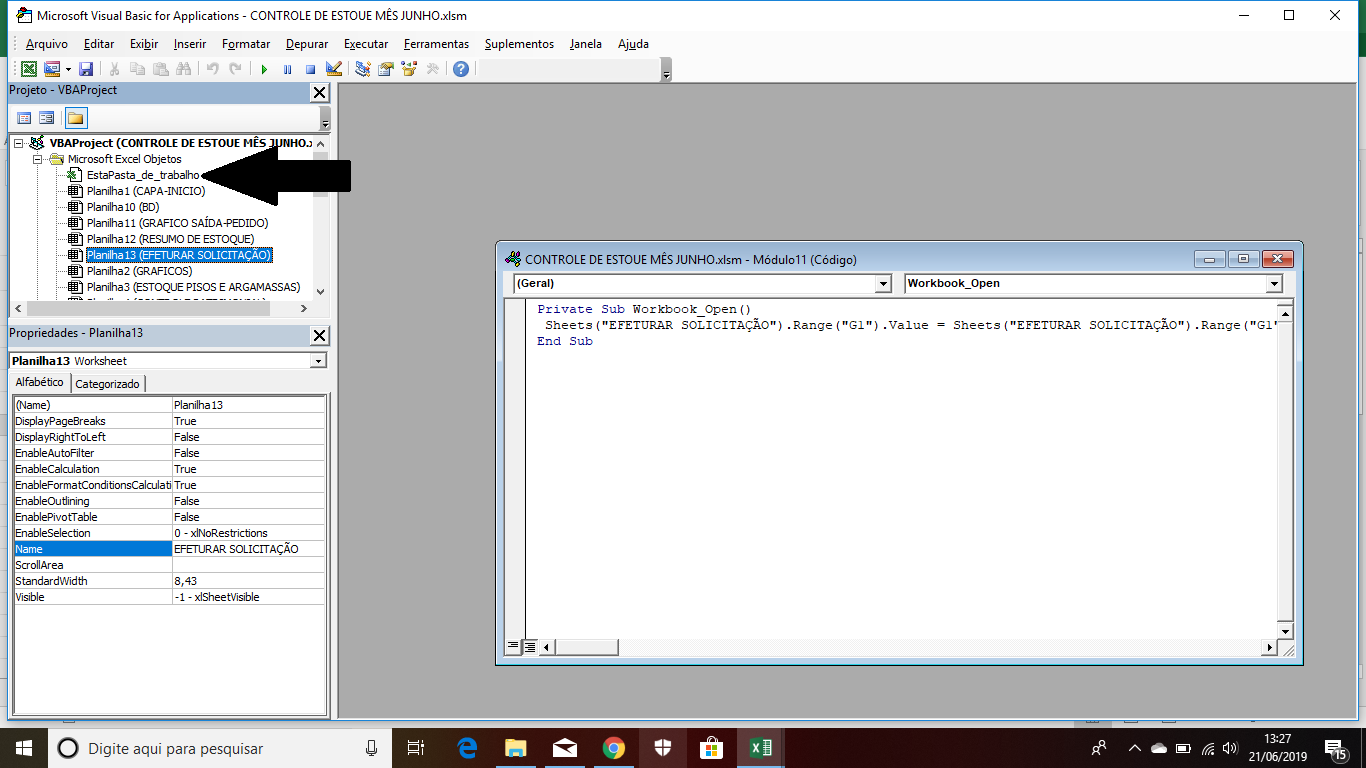Image resolution: width=1366 pixels, height=768 pixels.
Task: Click the Full Module View button in code window
Action: point(530,647)
